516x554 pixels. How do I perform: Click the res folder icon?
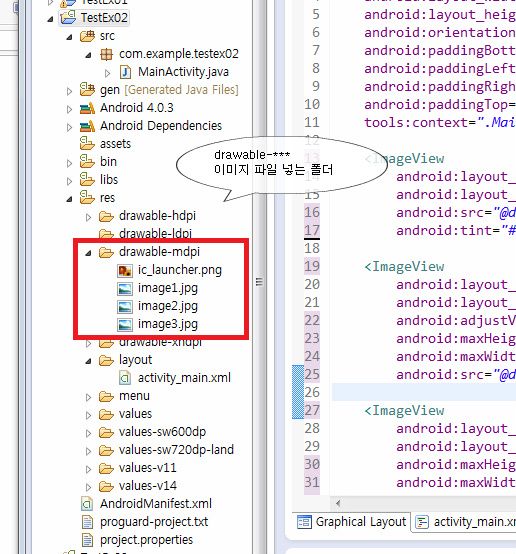pos(87,198)
